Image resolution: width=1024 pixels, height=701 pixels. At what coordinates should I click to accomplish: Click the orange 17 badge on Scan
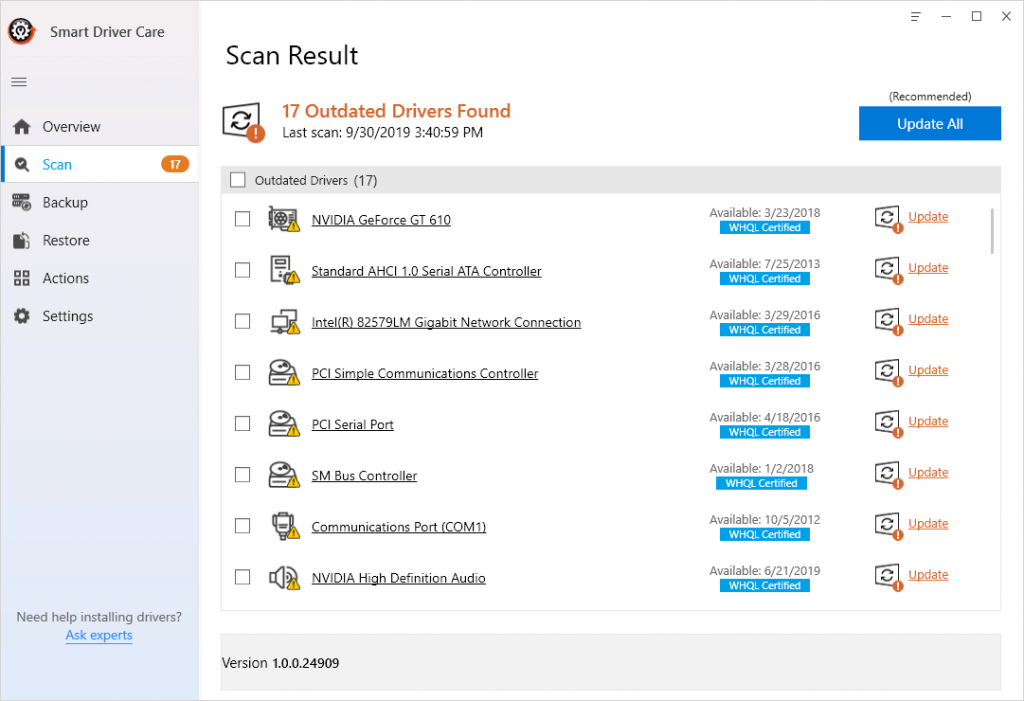[x=175, y=165]
